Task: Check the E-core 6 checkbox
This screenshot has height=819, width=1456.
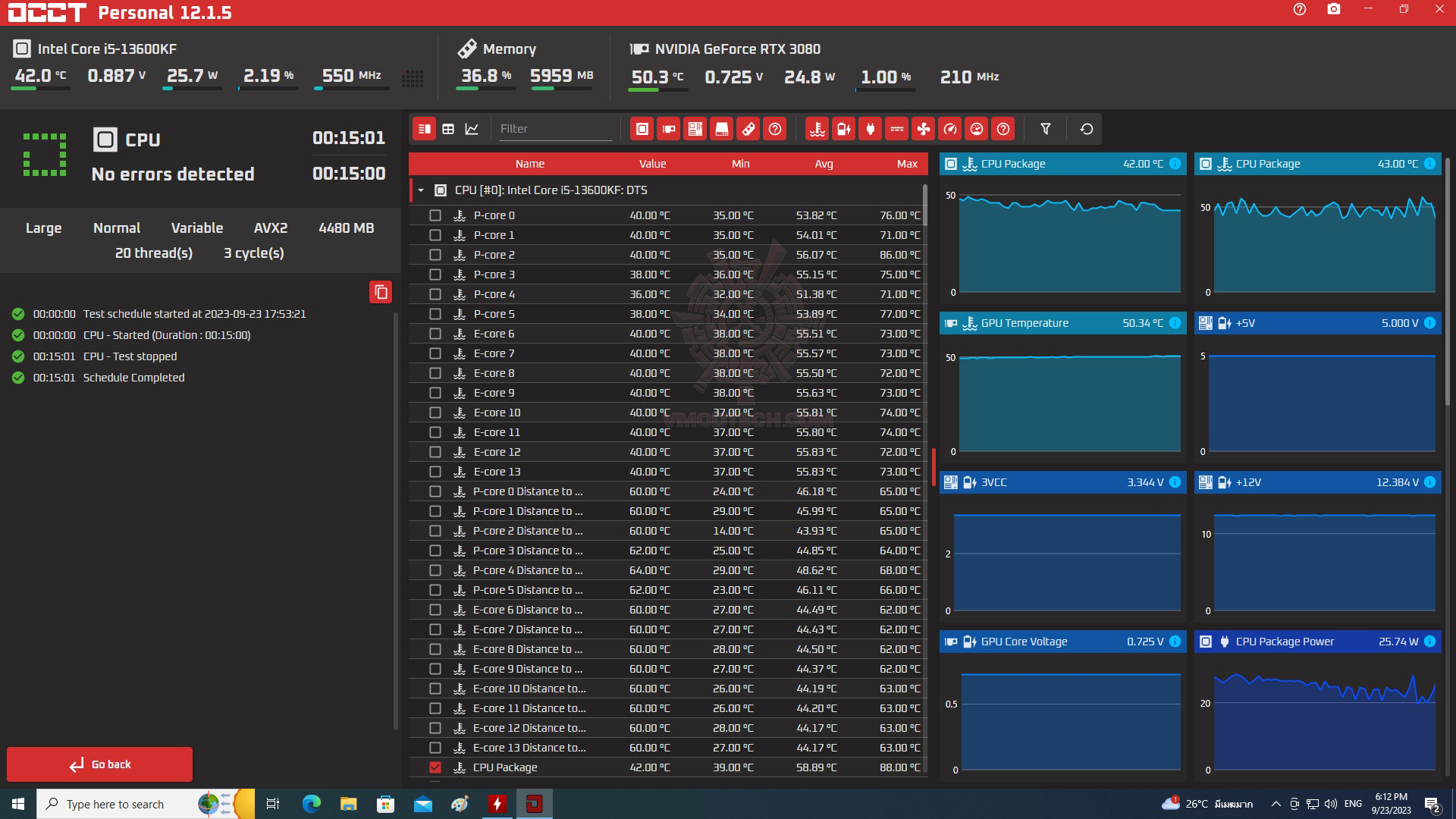Action: [435, 334]
